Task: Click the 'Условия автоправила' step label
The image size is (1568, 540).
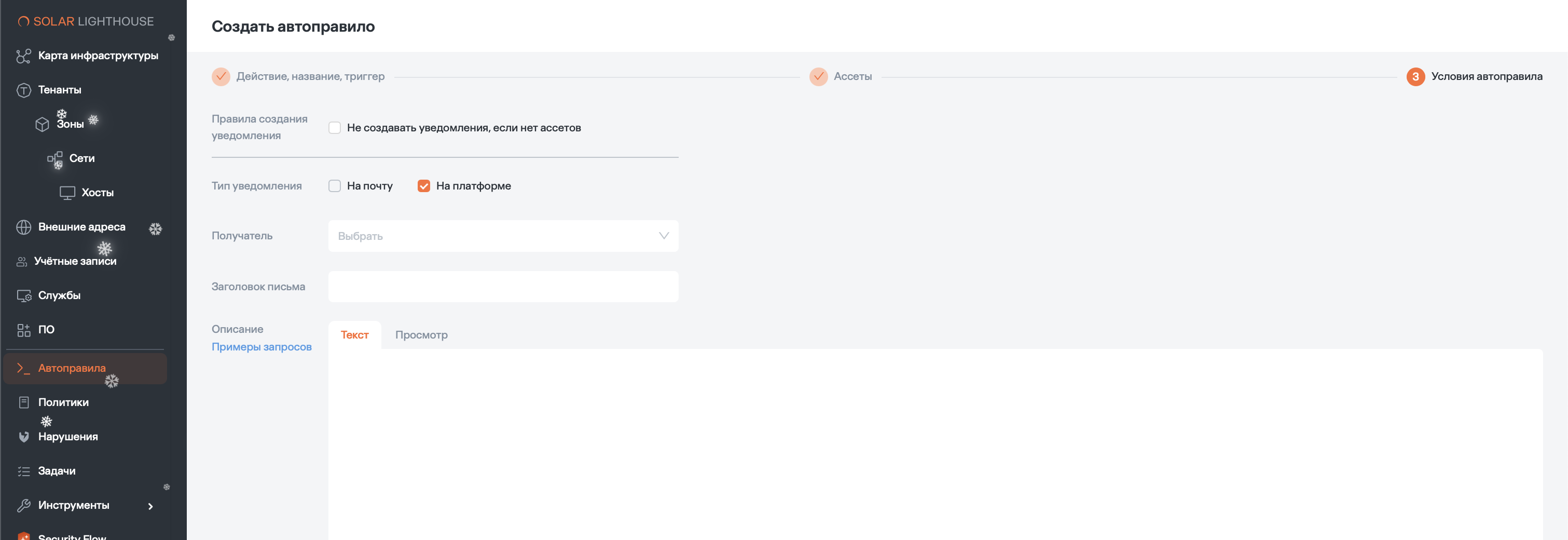Action: pos(1487,77)
